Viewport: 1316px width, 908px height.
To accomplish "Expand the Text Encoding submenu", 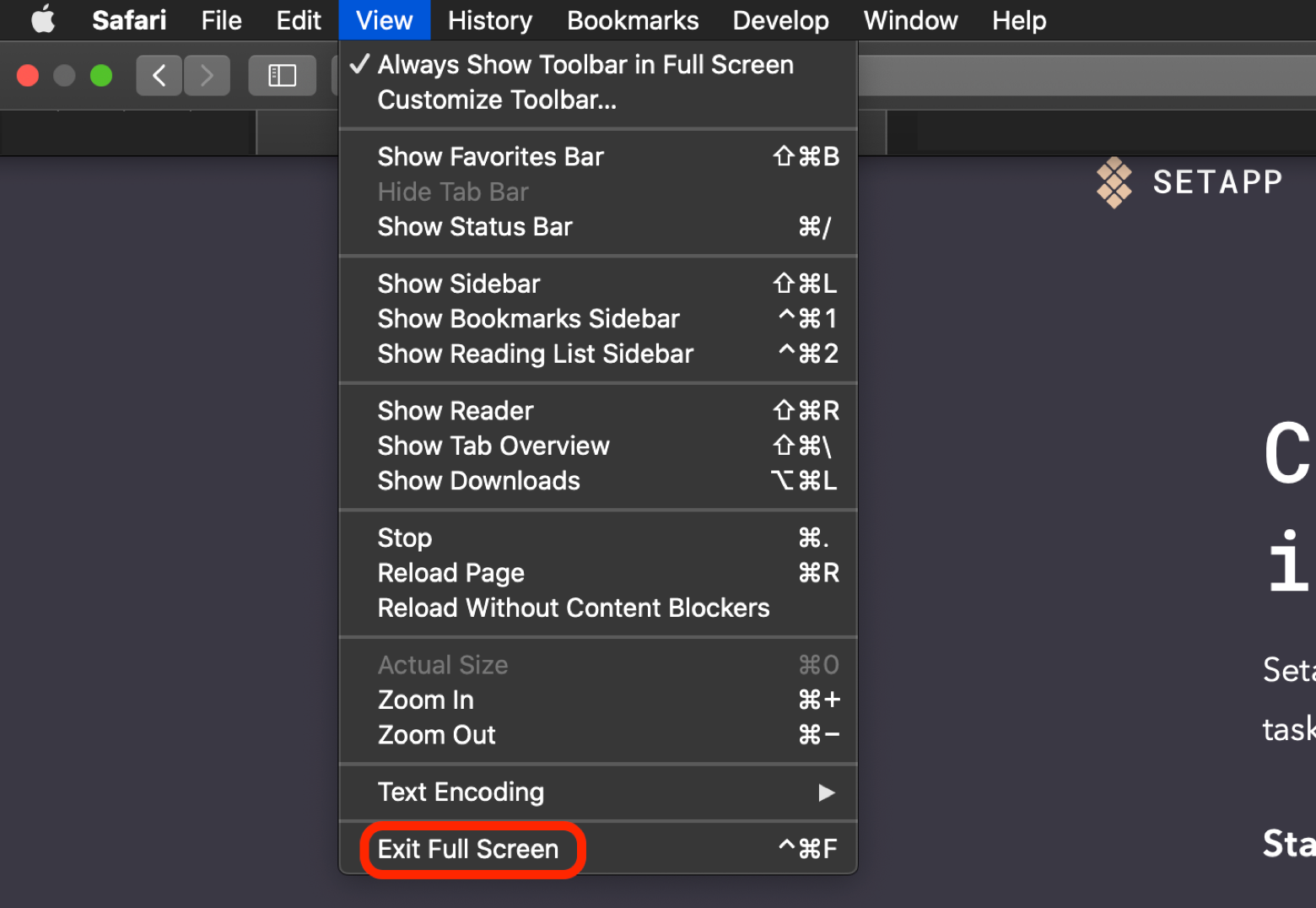I will tap(461, 792).
